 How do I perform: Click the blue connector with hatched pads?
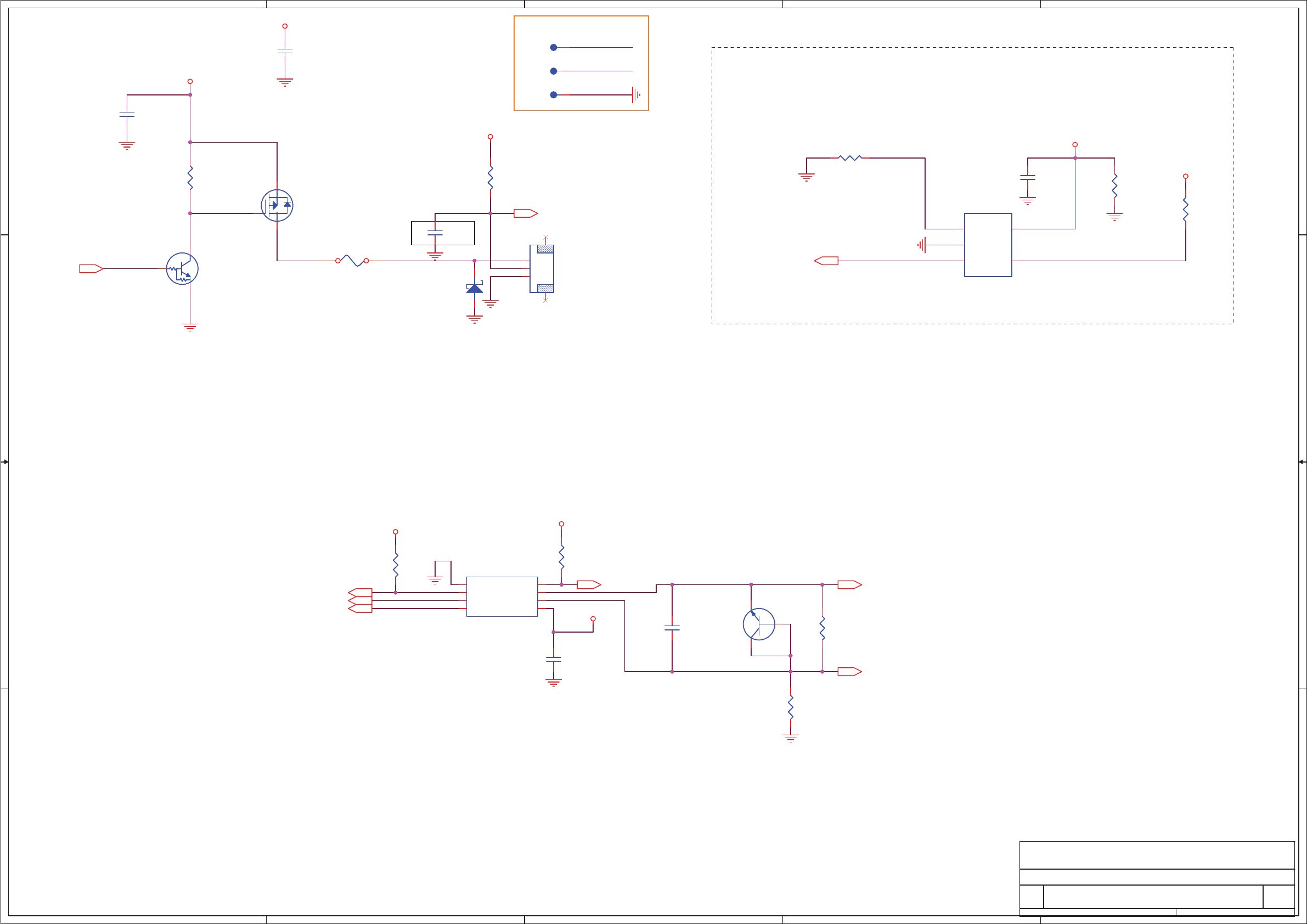point(542,269)
